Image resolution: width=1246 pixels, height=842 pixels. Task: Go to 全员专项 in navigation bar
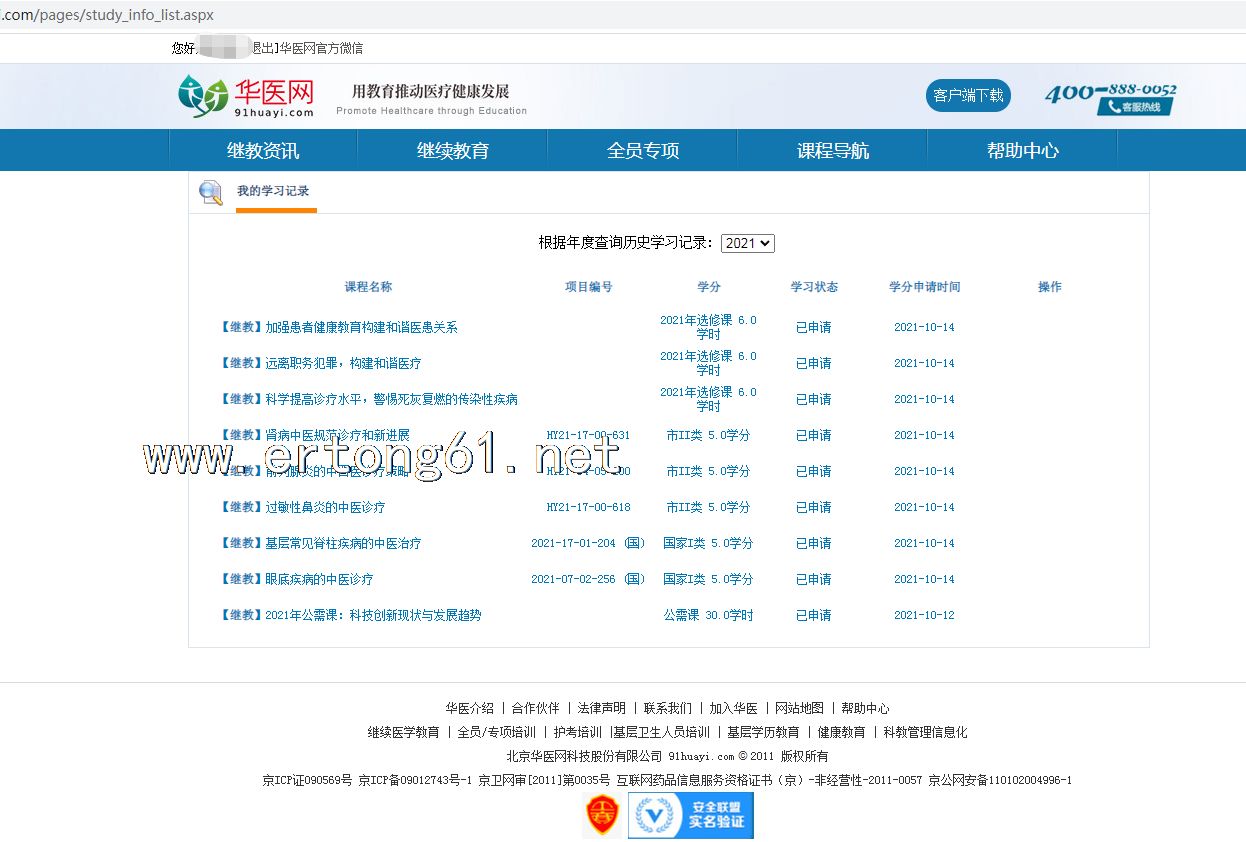click(643, 151)
